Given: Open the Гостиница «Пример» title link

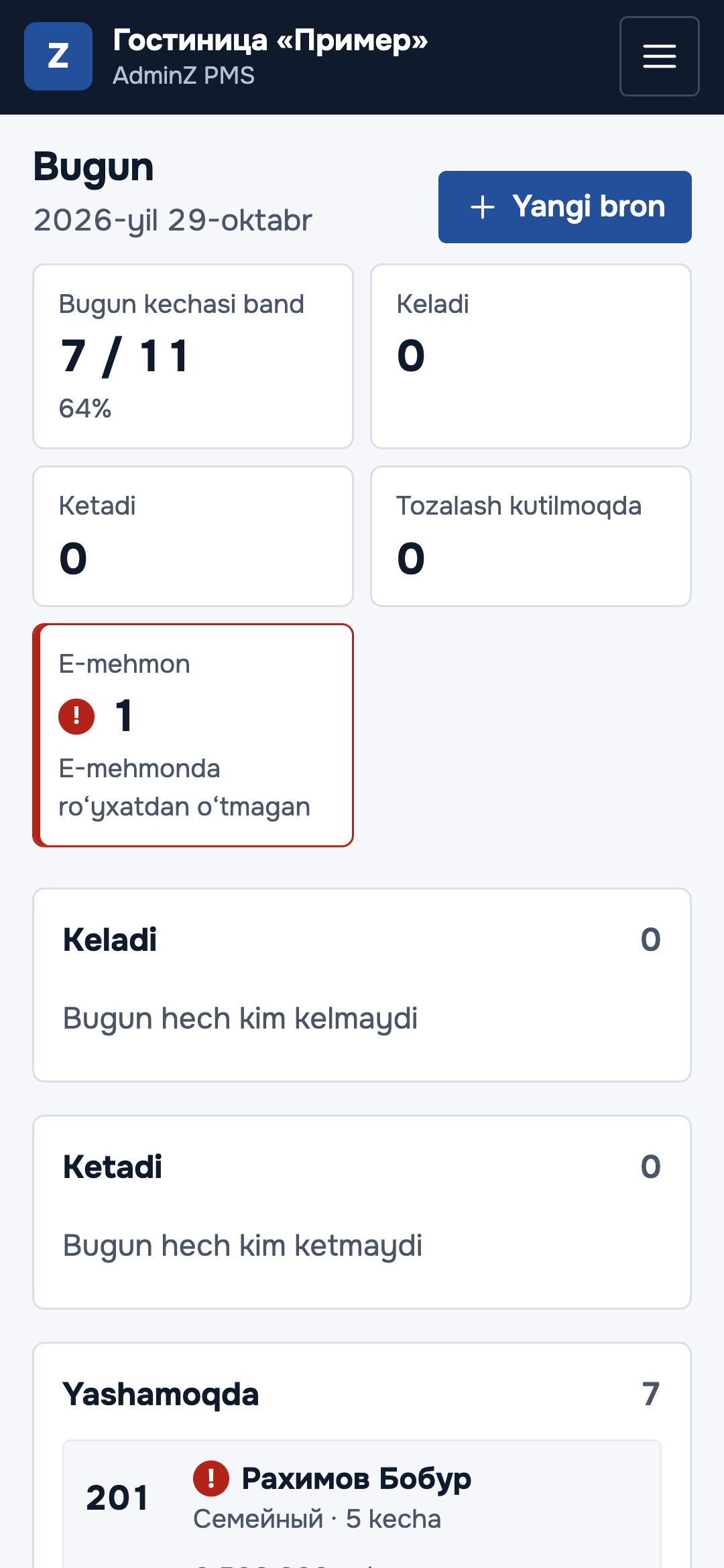Looking at the screenshot, I should pos(270,40).
